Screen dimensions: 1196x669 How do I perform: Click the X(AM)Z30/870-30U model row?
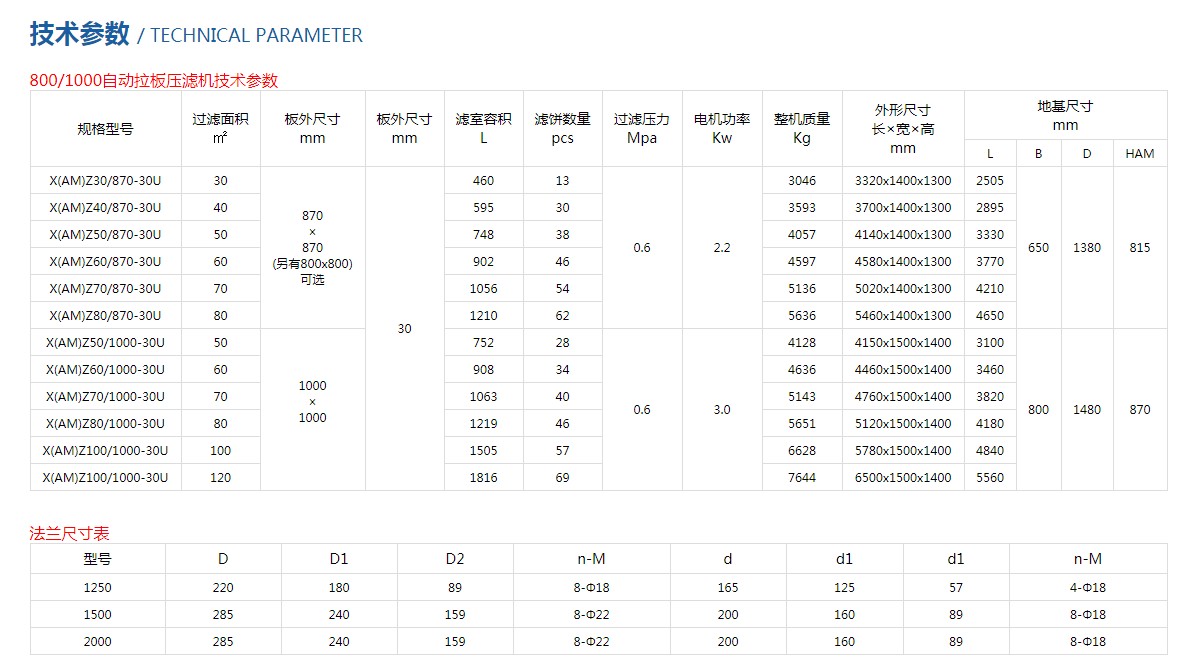coord(105,181)
